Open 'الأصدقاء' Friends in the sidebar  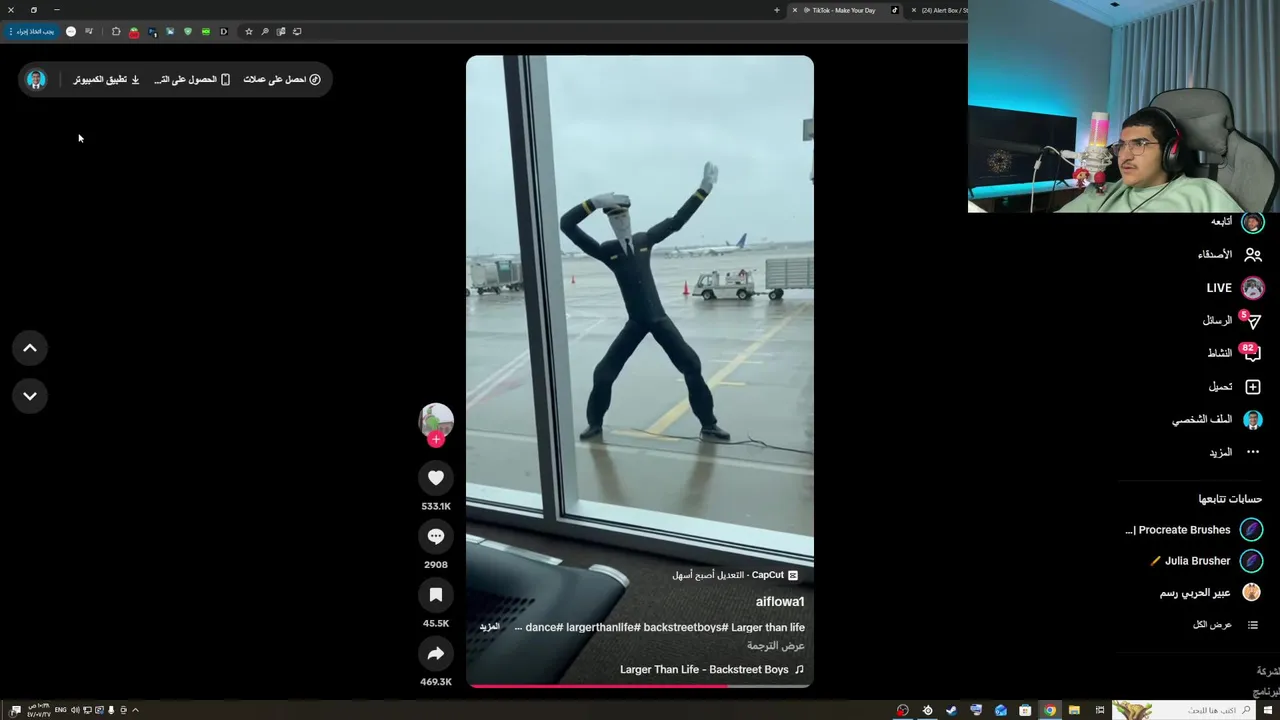tap(1230, 255)
